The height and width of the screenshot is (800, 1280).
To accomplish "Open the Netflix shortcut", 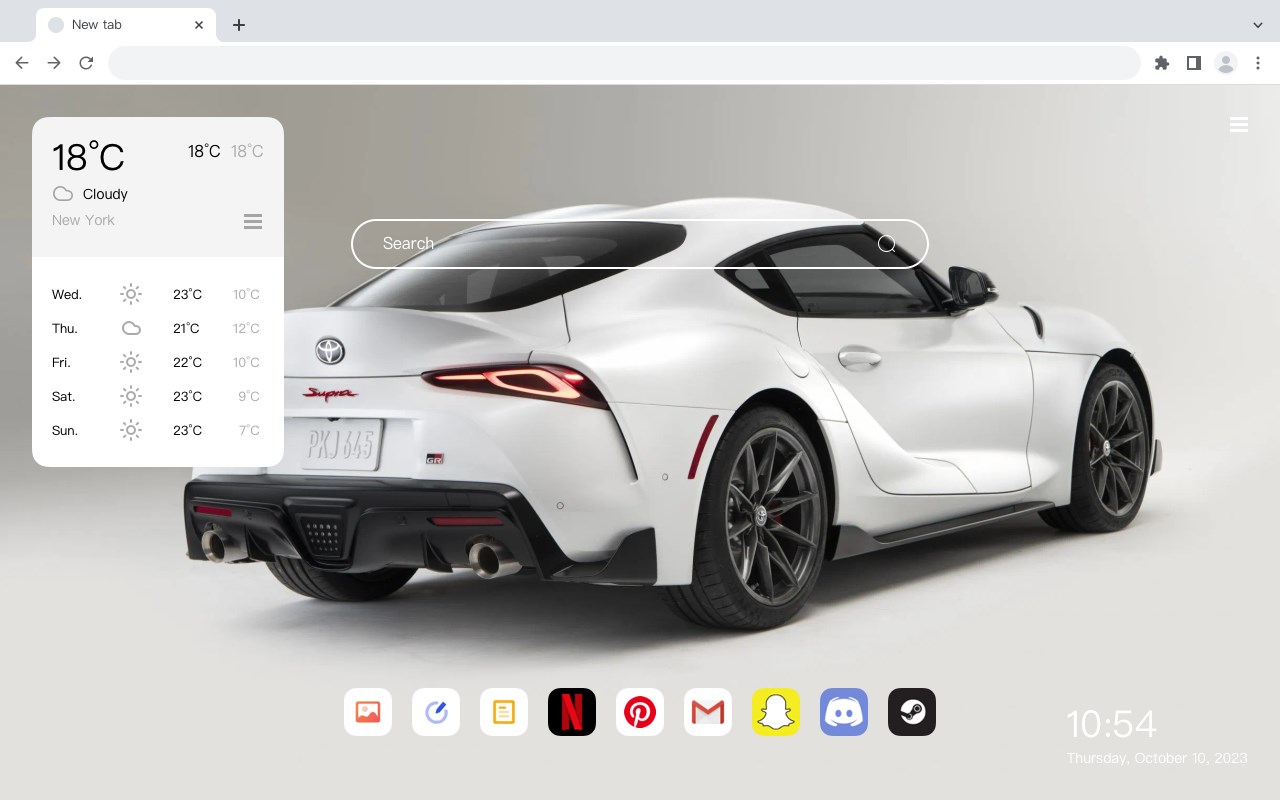I will coord(572,712).
